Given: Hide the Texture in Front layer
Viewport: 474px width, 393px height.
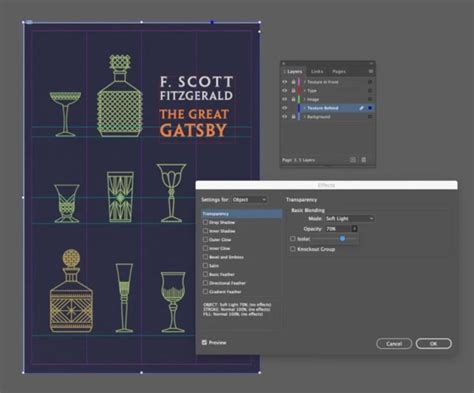Looking at the screenshot, I should 285,82.
